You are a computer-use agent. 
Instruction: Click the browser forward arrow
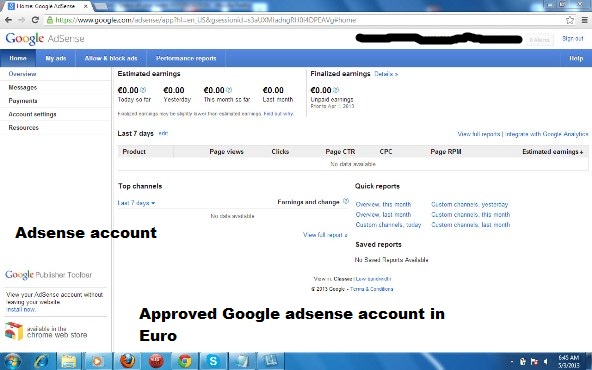click(x=22, y=20)
